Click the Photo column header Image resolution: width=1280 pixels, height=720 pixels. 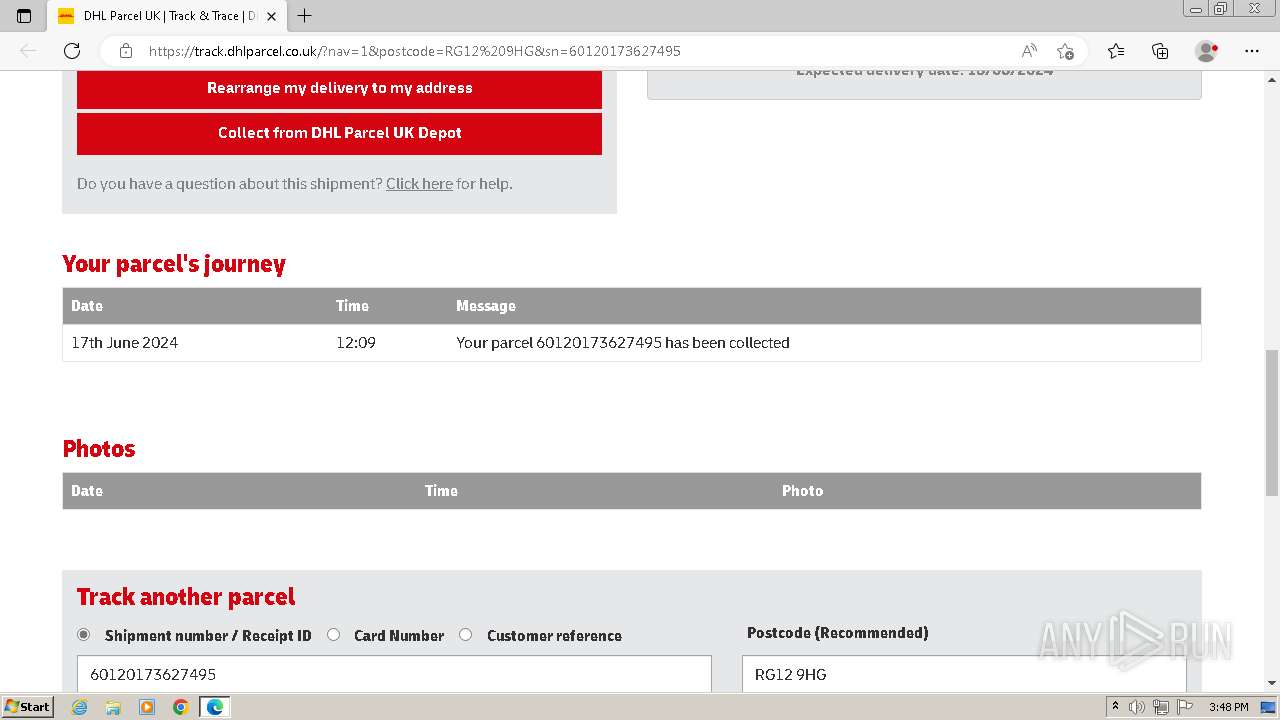point(802,491)
